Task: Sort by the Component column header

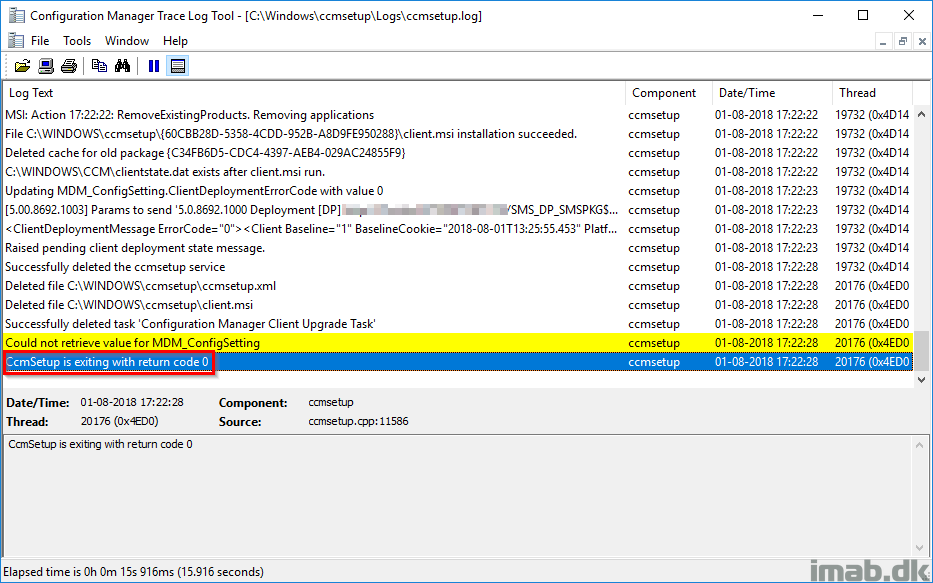Action: point(664,93)
